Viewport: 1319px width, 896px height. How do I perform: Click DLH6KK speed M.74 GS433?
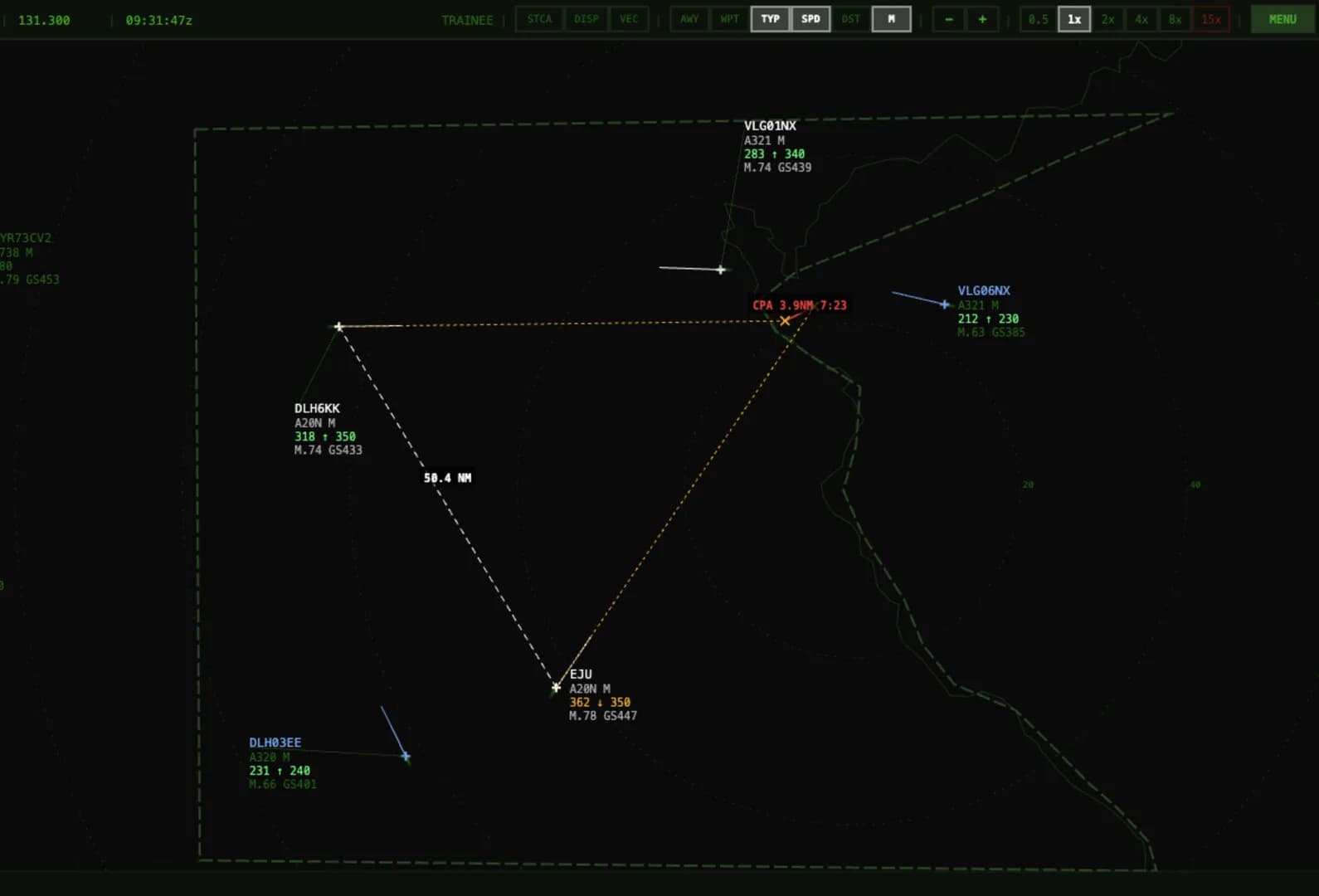coord(329,450)
